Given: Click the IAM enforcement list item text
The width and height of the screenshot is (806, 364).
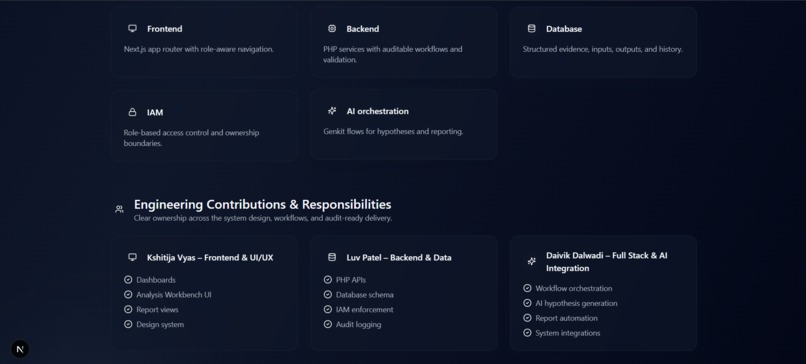Looking at the screenshot, I should click(365, 310).
